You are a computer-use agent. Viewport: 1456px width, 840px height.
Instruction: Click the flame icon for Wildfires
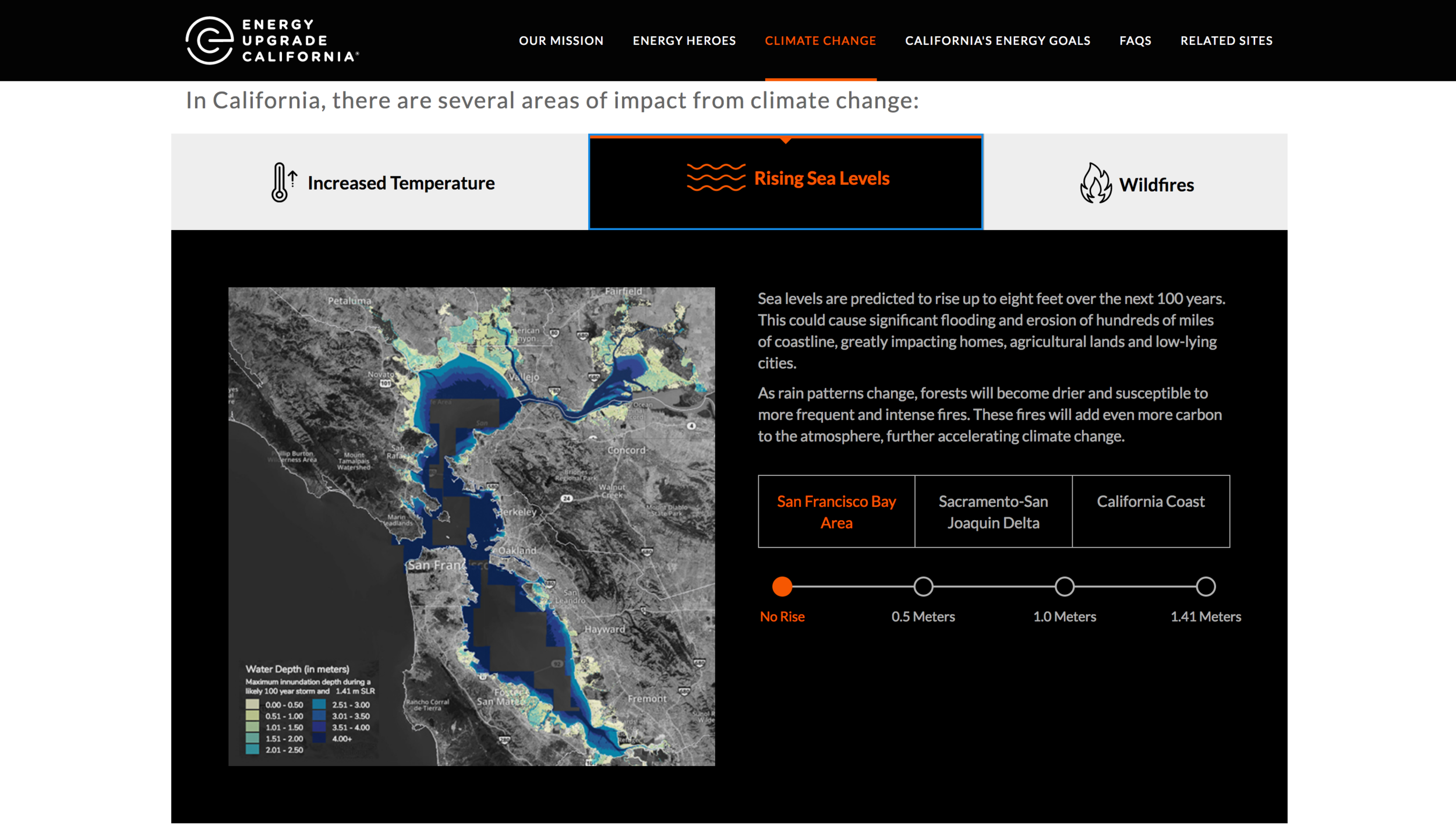tap(1095, 183)
